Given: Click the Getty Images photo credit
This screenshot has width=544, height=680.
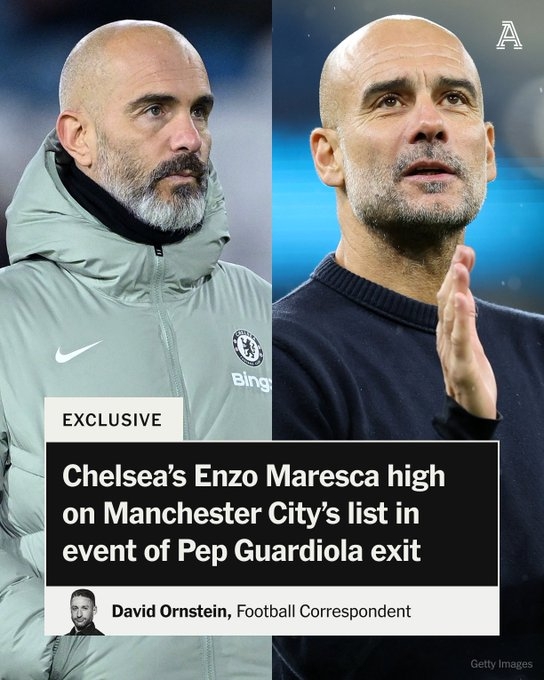Looking at the screenshot, I should pos(501,664).
